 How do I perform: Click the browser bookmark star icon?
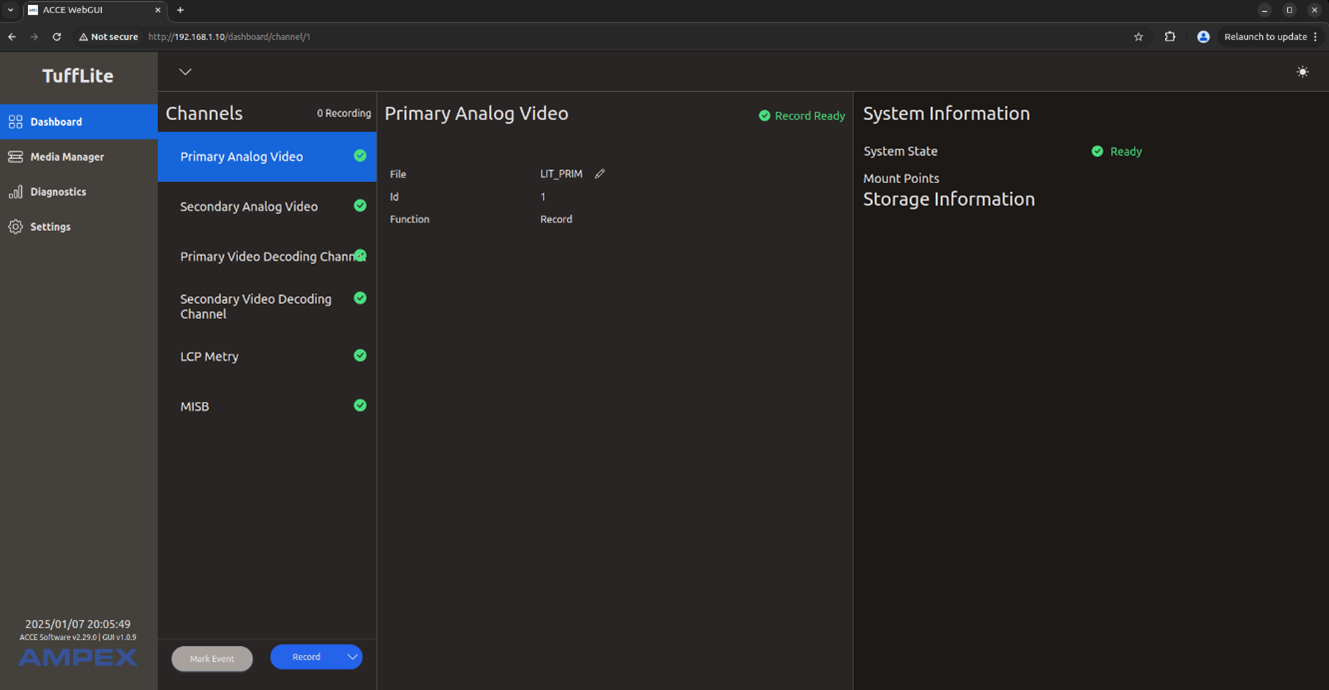[x=1138, y=36]
